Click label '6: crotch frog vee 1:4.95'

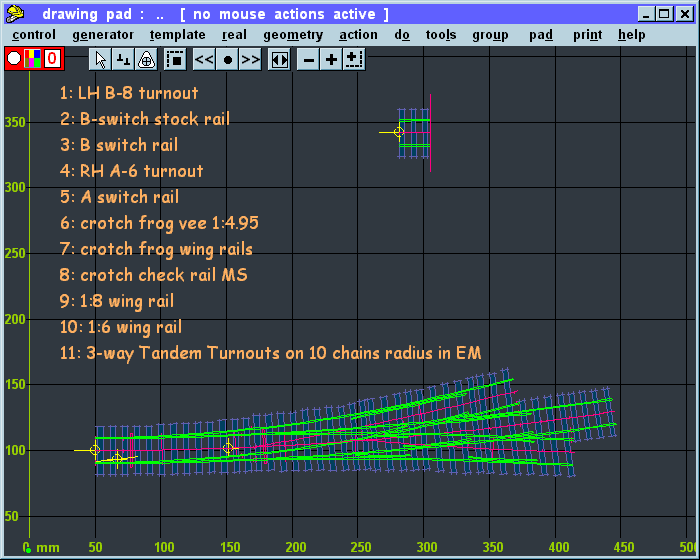(159, 223)
